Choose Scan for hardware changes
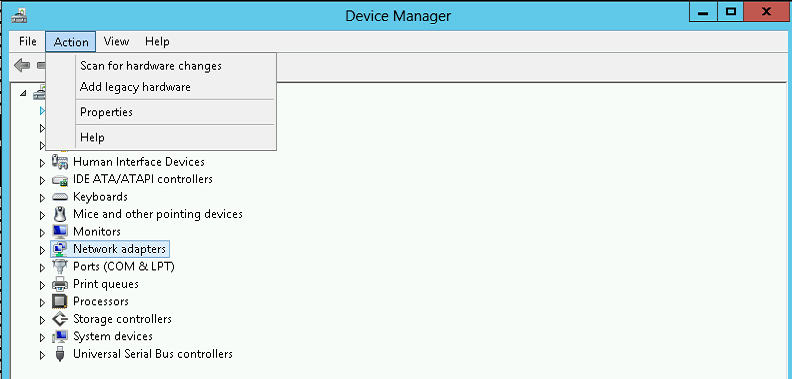792x379 pixels. (x=151, y=66)
